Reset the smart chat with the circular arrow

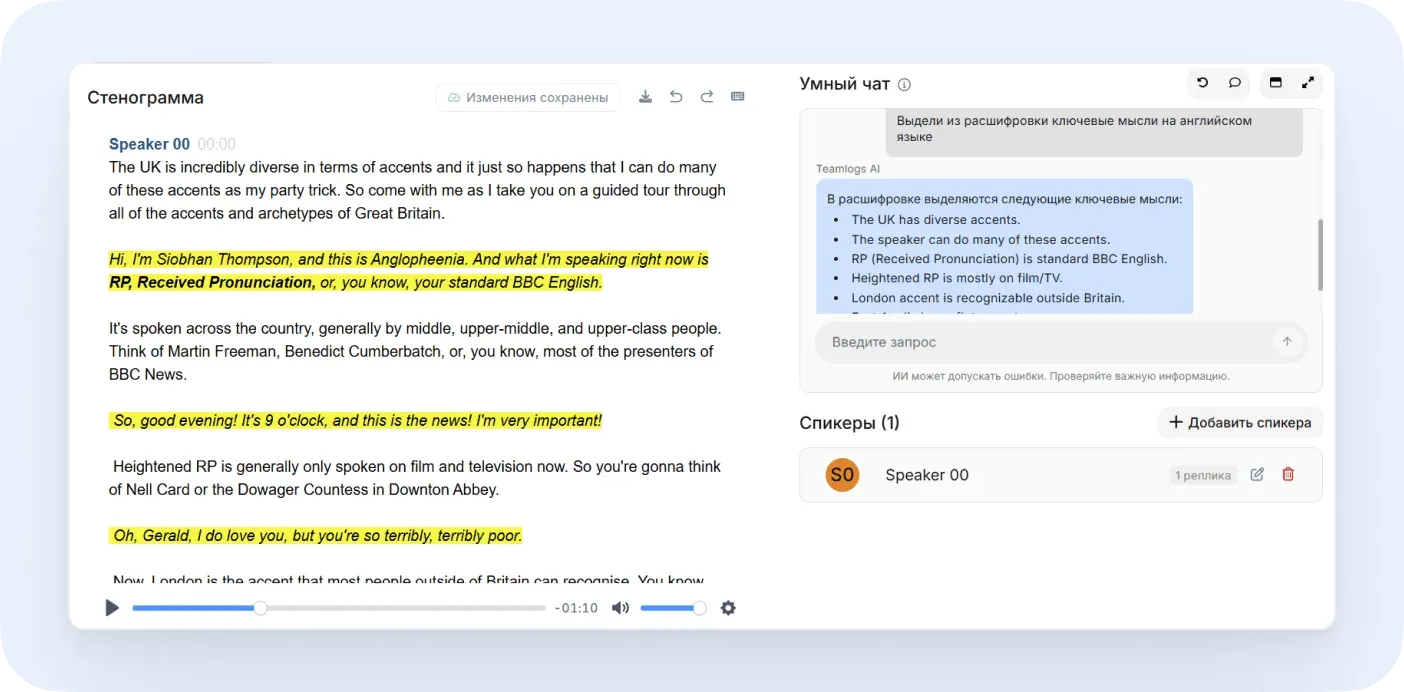coord(1203,83)
